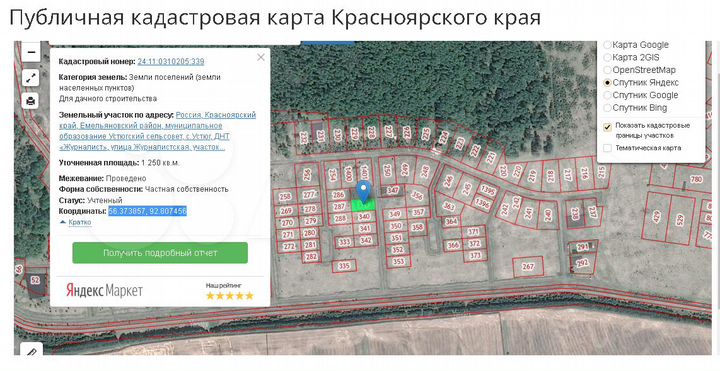Screen dimensions: 720x371
Task: Select parcel 358 on the map
Action: 417,227
